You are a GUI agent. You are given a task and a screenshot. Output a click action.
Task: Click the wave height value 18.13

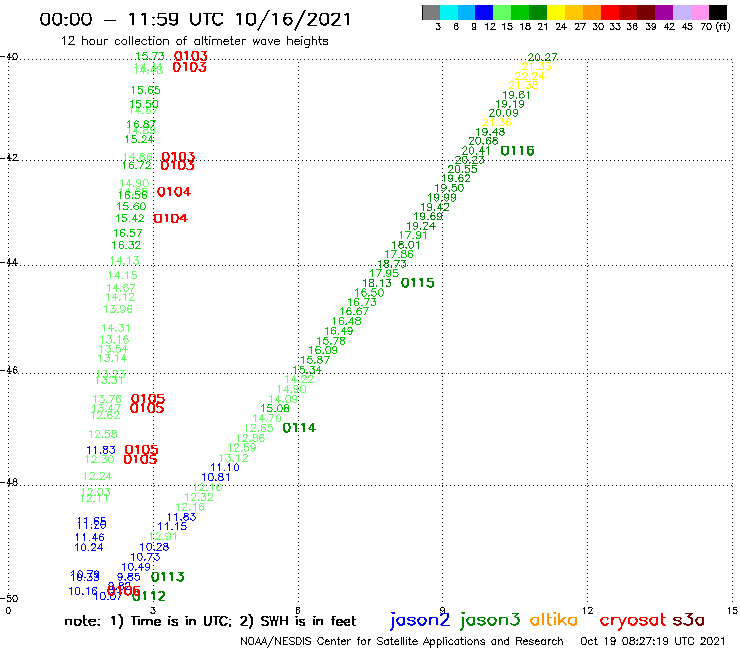click(377, 283)
